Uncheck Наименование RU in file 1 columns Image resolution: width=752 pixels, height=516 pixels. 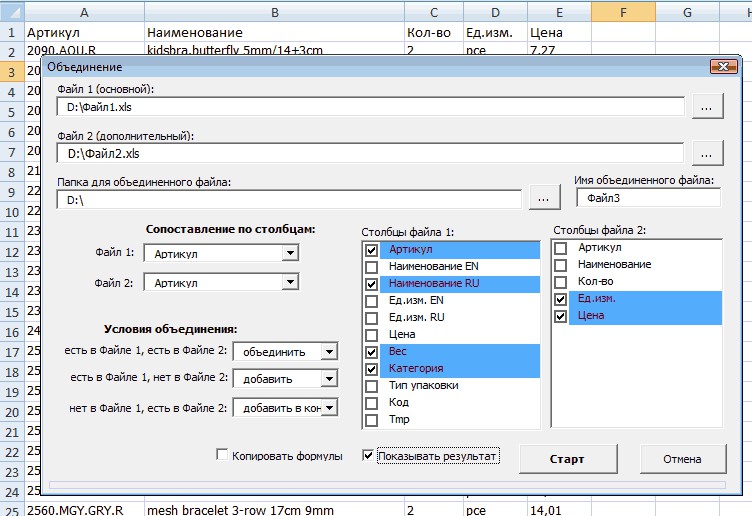(x=371, y=284)
